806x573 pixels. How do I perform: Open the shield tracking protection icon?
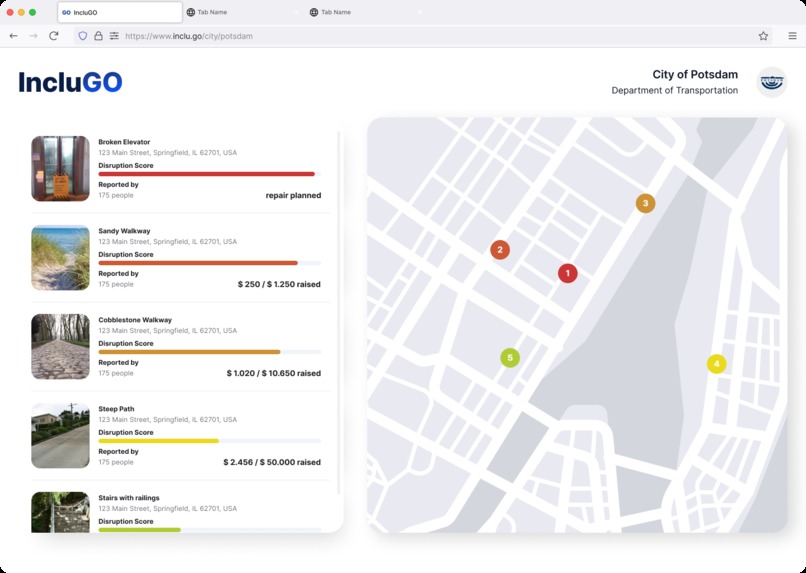point(82,36)
